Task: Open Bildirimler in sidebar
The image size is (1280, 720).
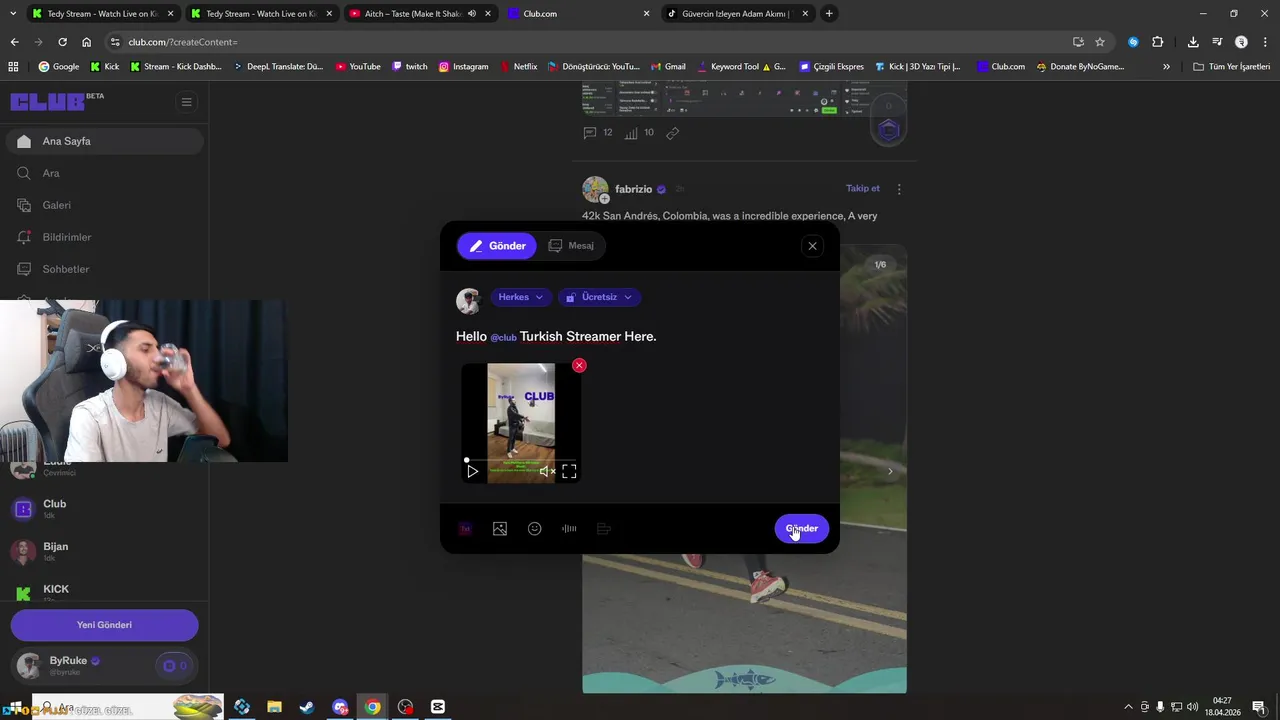Action: tap(104, 237)
